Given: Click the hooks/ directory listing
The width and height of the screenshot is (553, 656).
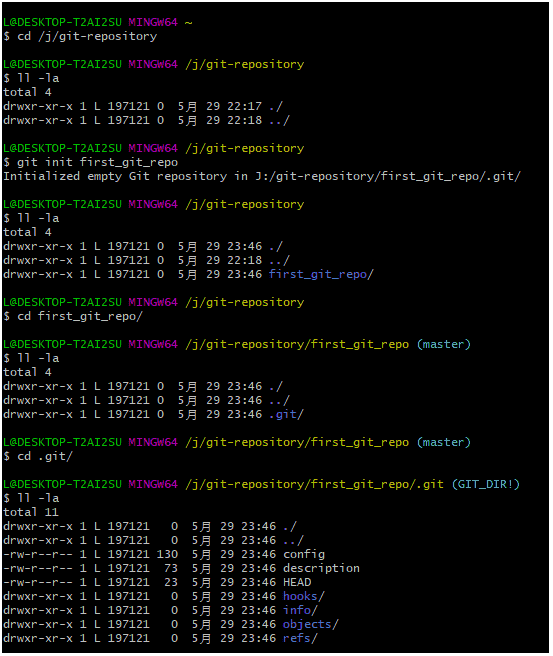Looking at the screenshot, I should point(304,596).
